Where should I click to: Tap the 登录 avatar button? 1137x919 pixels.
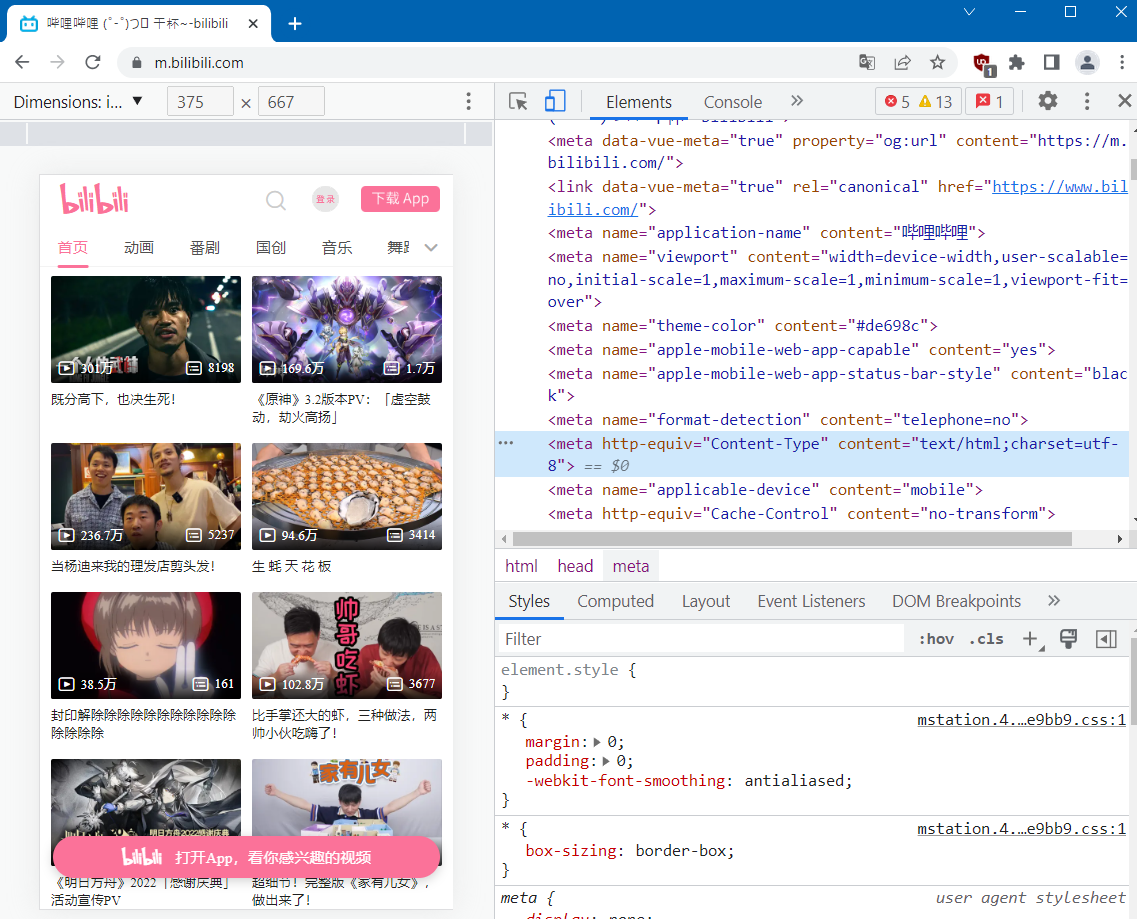pyautogui.click(x=326, y=199)
